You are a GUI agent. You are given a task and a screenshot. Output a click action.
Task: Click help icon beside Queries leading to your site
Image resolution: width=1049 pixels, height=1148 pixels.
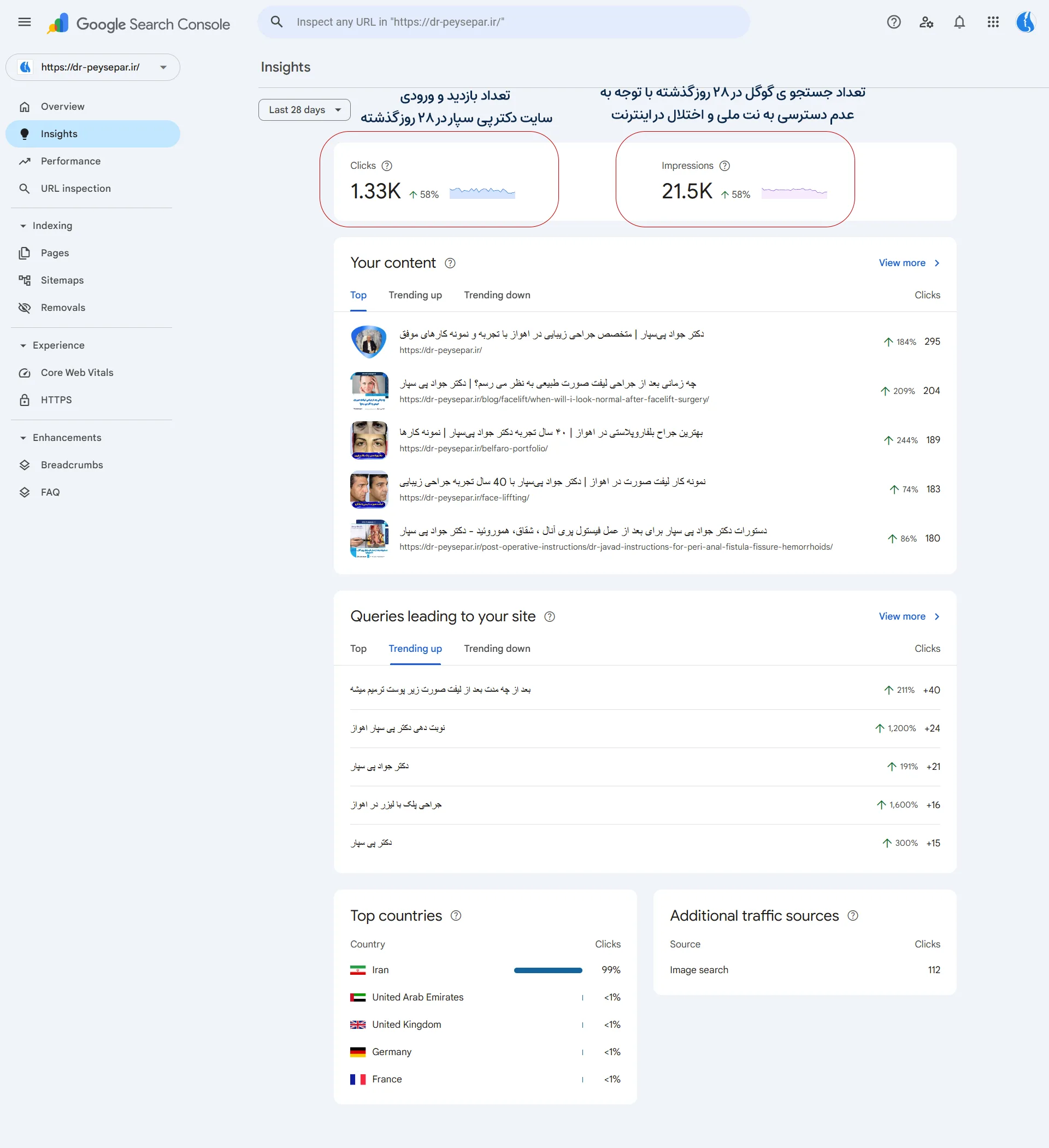[x=550, y=617]
